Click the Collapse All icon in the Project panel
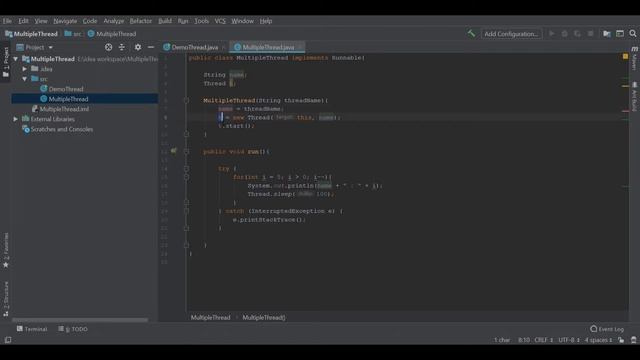The height and width of the screenshot is (360, 640). click(122, 47)
